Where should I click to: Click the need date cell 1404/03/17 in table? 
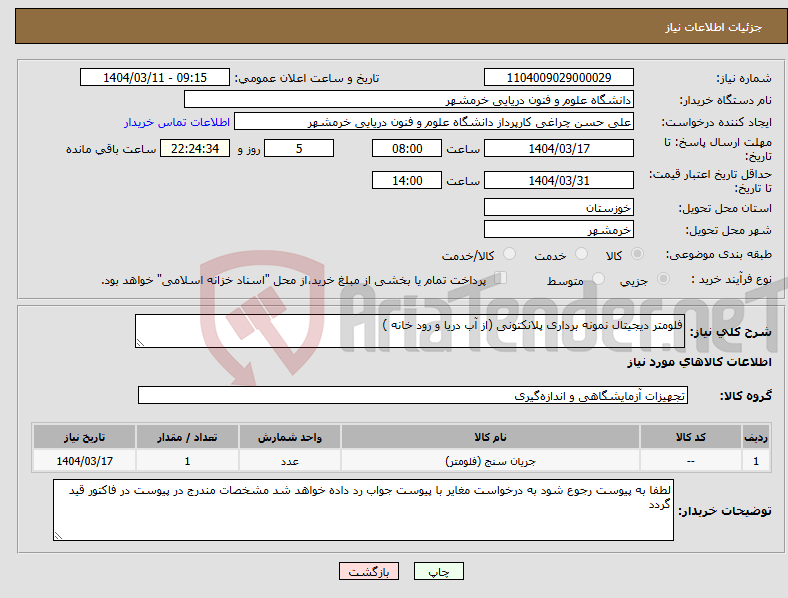(84, 460)
